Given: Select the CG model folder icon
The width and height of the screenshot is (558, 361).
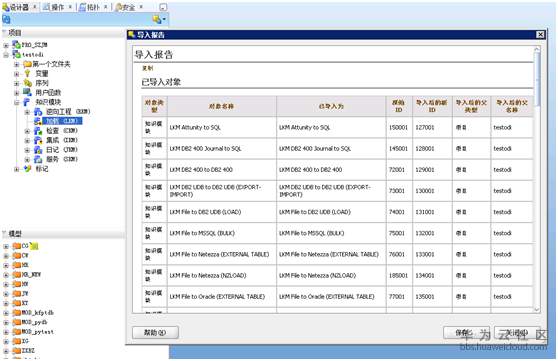Looking at the screenshot, I should click(16, 246).
